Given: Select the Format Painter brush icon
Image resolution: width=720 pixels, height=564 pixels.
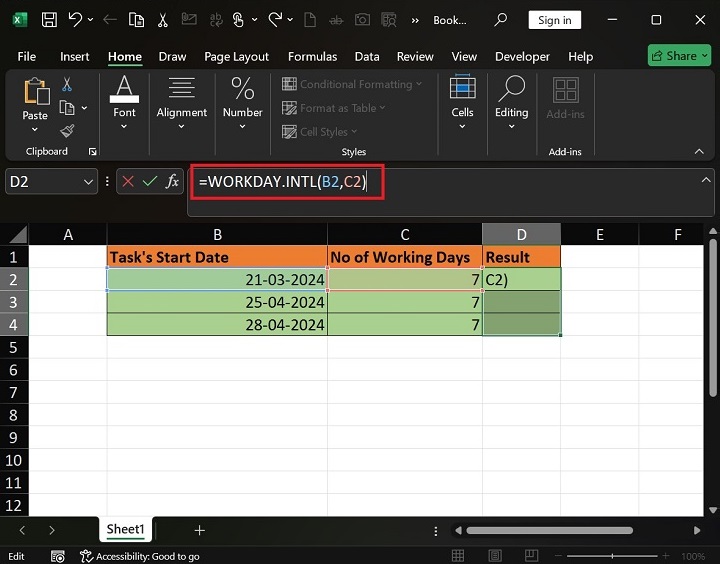Looking at the screenshot, I should point(67,131).
